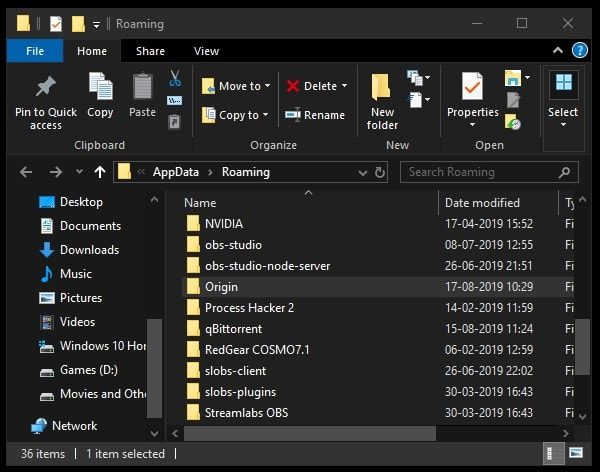Click AppData in the address path

coord(176,172)
